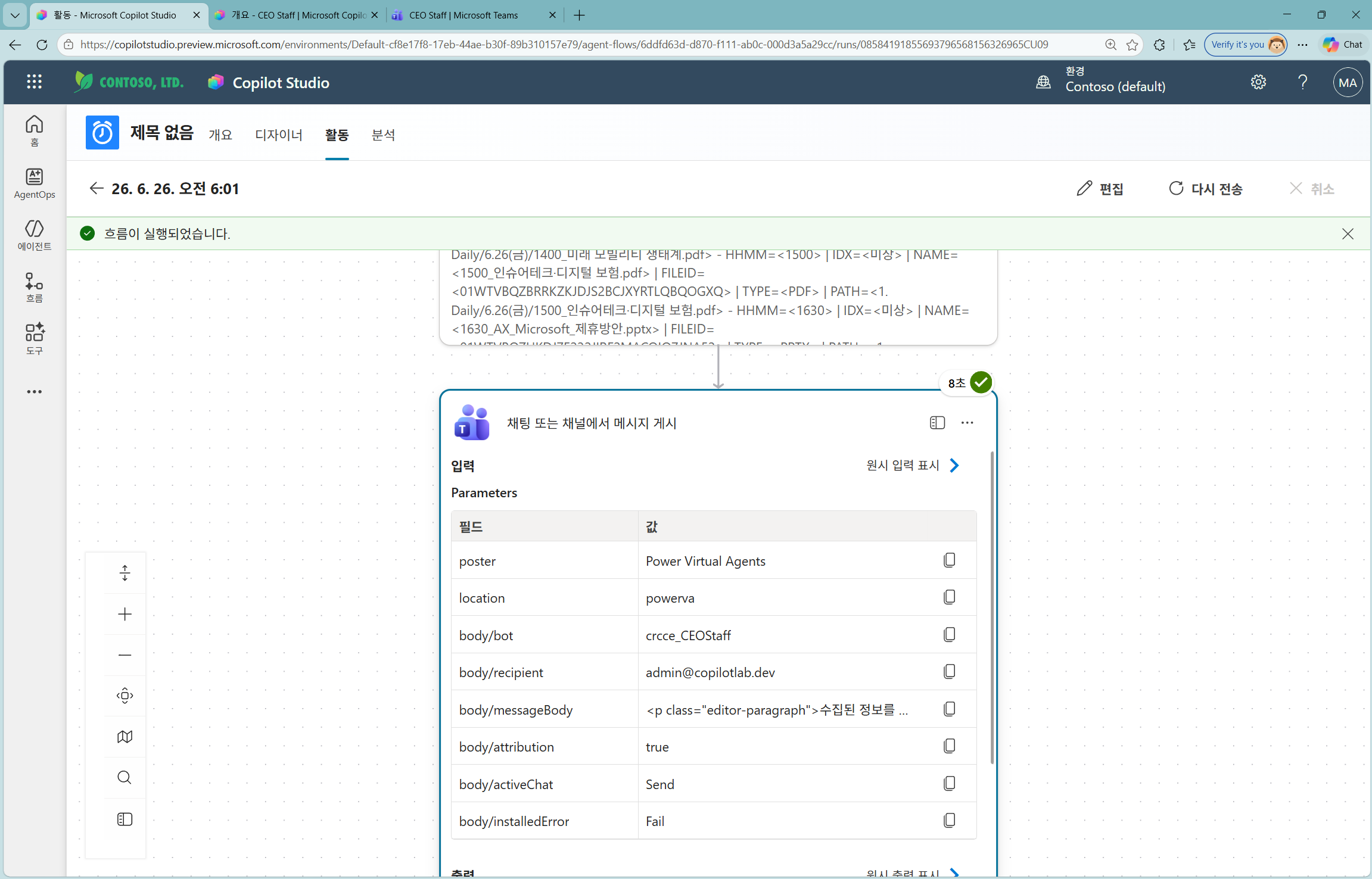Open AgentOps in the sidebar
Viewport: 1372px width, 879px height.
tap(35, 183)
